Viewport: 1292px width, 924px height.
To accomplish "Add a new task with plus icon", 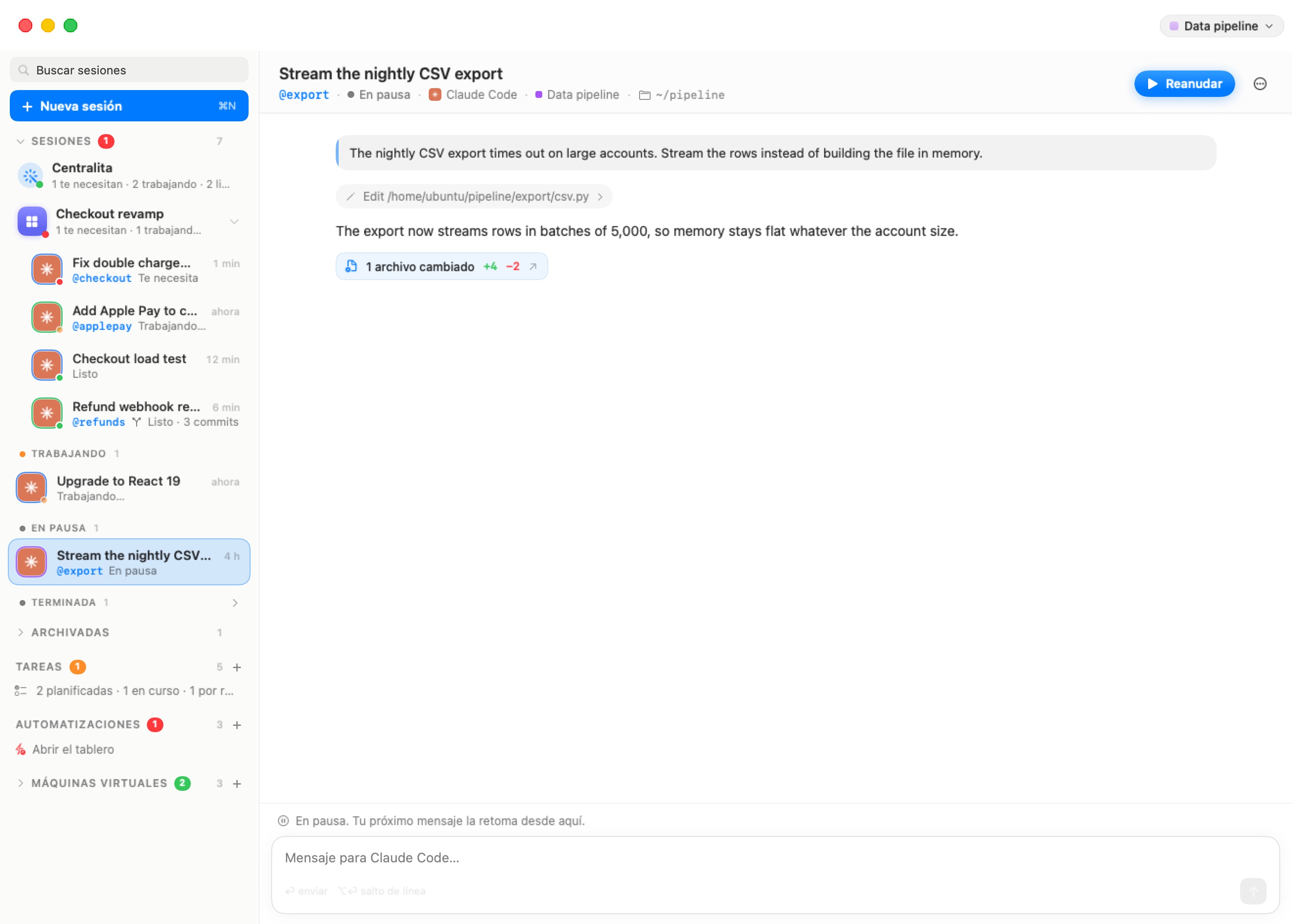I will tap(237, 667).
